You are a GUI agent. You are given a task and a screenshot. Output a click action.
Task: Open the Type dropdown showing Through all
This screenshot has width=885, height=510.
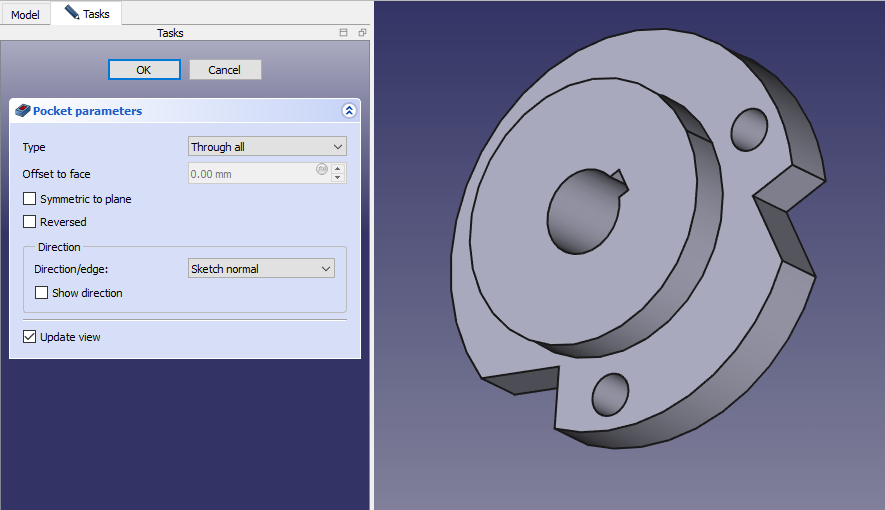click(x=267, y=147)
